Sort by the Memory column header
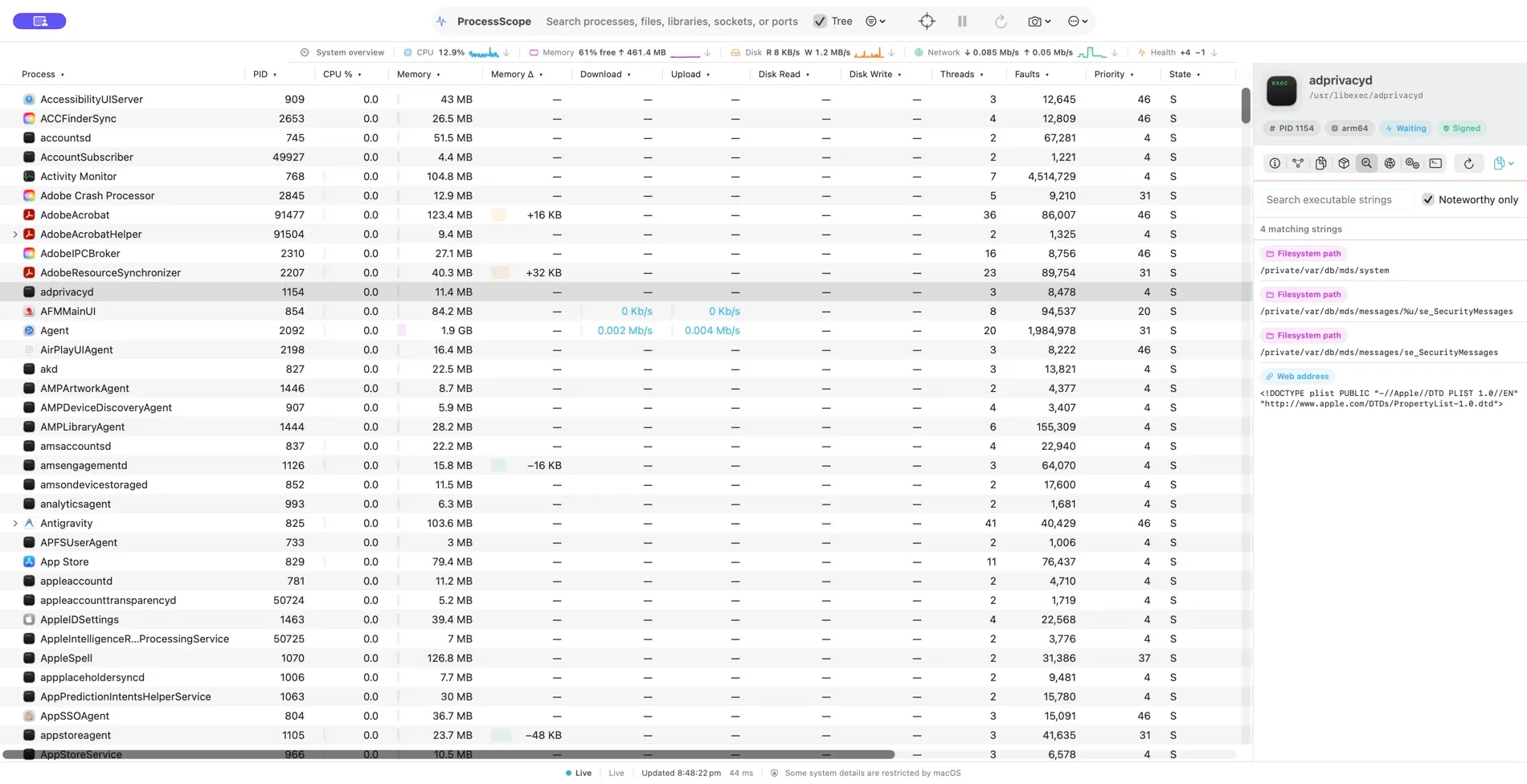Viewport: 1527px width, 784px height. point(419,75)
